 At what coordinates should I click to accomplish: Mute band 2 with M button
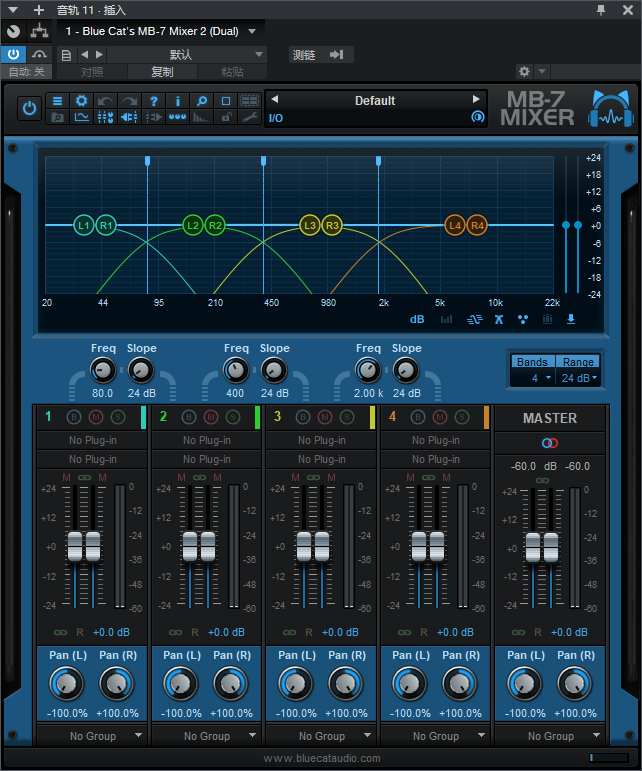[x=211, y=417]
